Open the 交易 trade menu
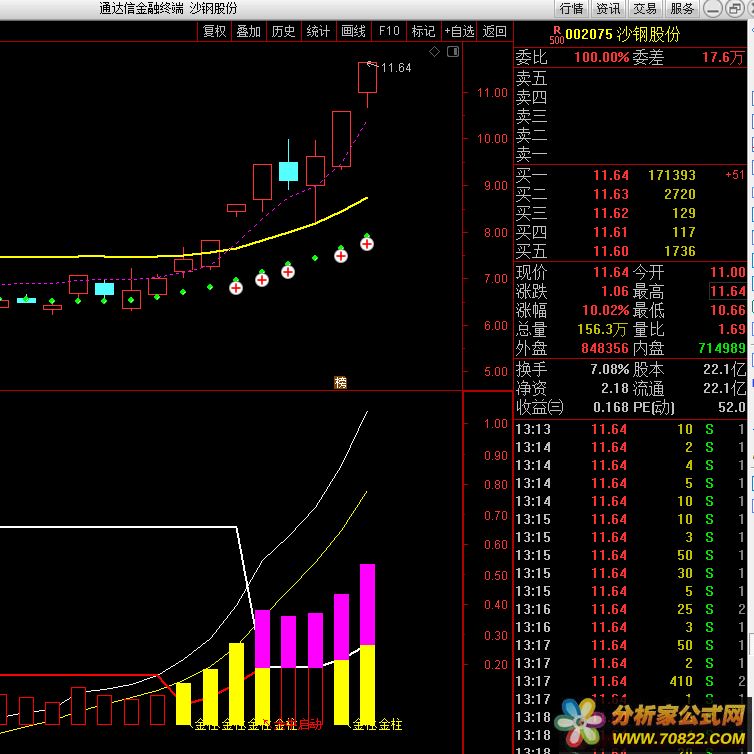 (645, 8)
